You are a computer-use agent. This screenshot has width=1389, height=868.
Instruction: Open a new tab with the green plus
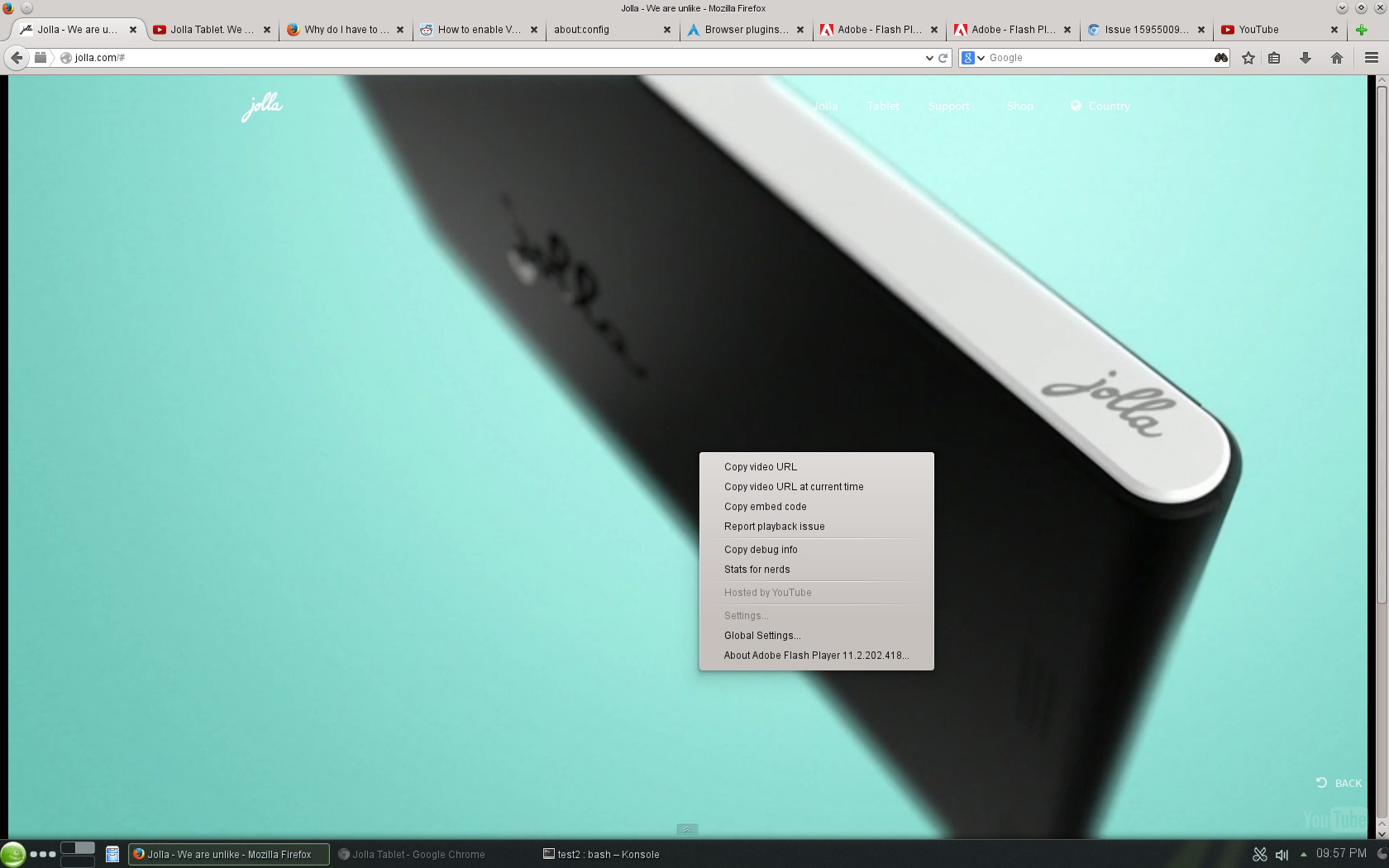point(1362,30)
